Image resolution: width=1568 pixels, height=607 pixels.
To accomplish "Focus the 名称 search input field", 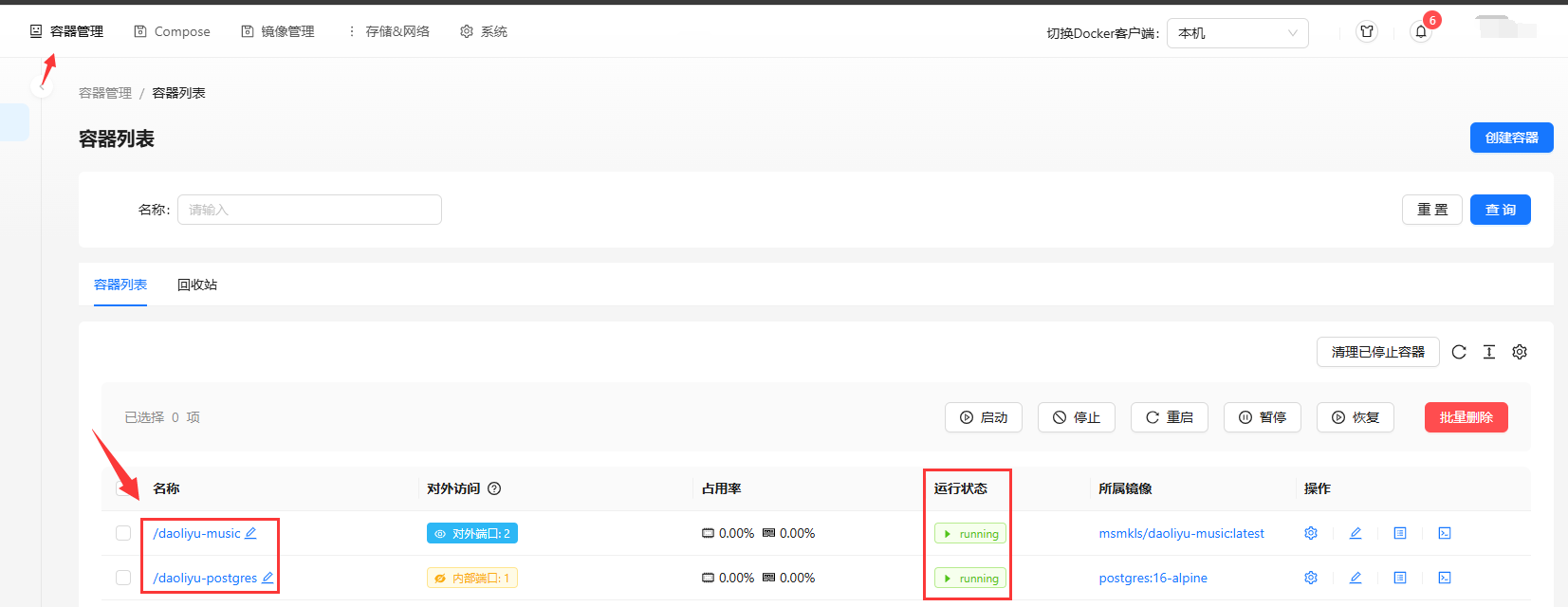I will pyautogui.click(x=309, y=210).
